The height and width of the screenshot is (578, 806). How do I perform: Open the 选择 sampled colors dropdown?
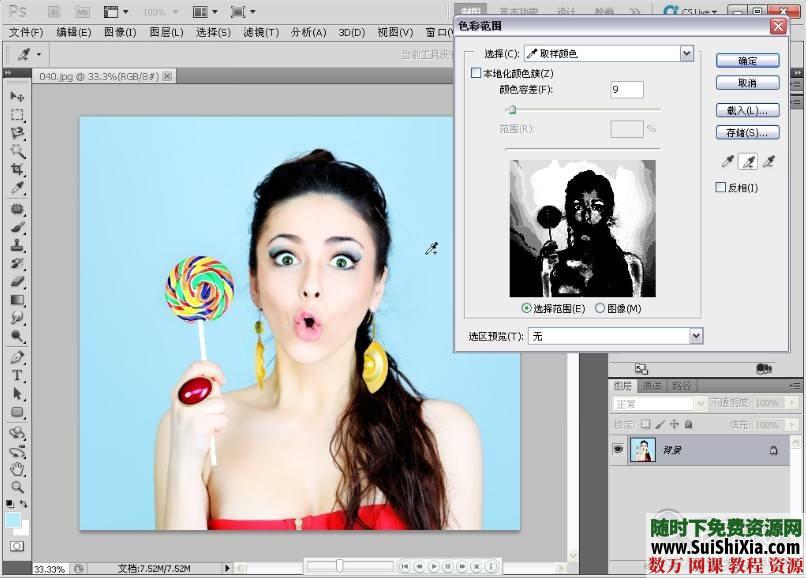686,53
